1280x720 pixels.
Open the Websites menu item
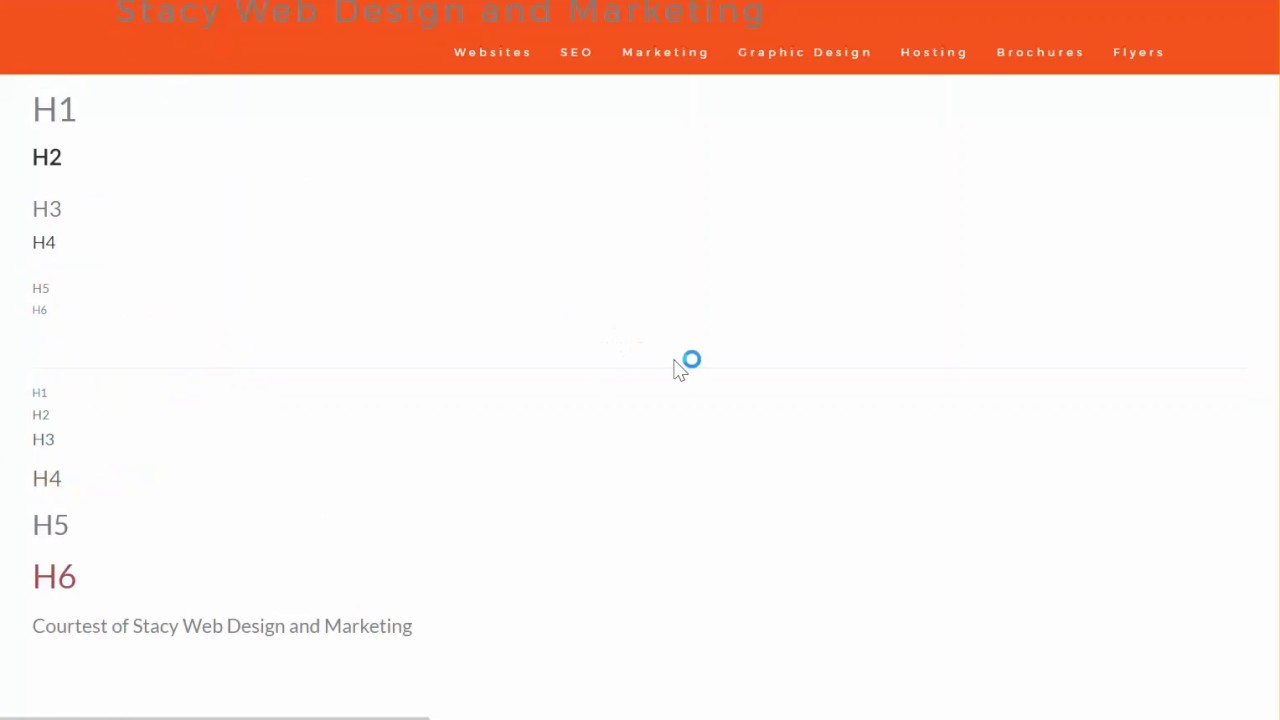point(492,52)
